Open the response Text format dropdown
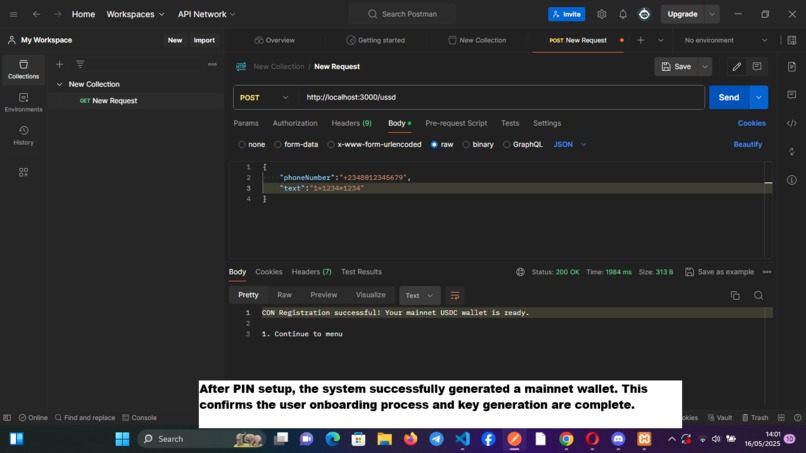 419,296
